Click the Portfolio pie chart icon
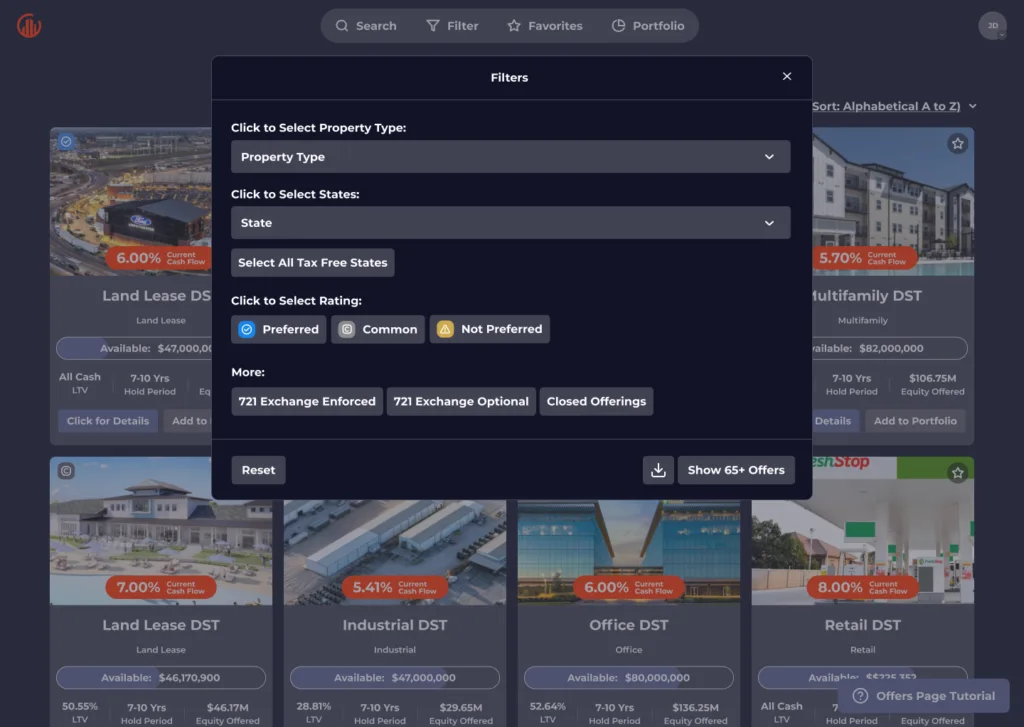The width and height of the screenshot is (1024, 727). (618, 25)
